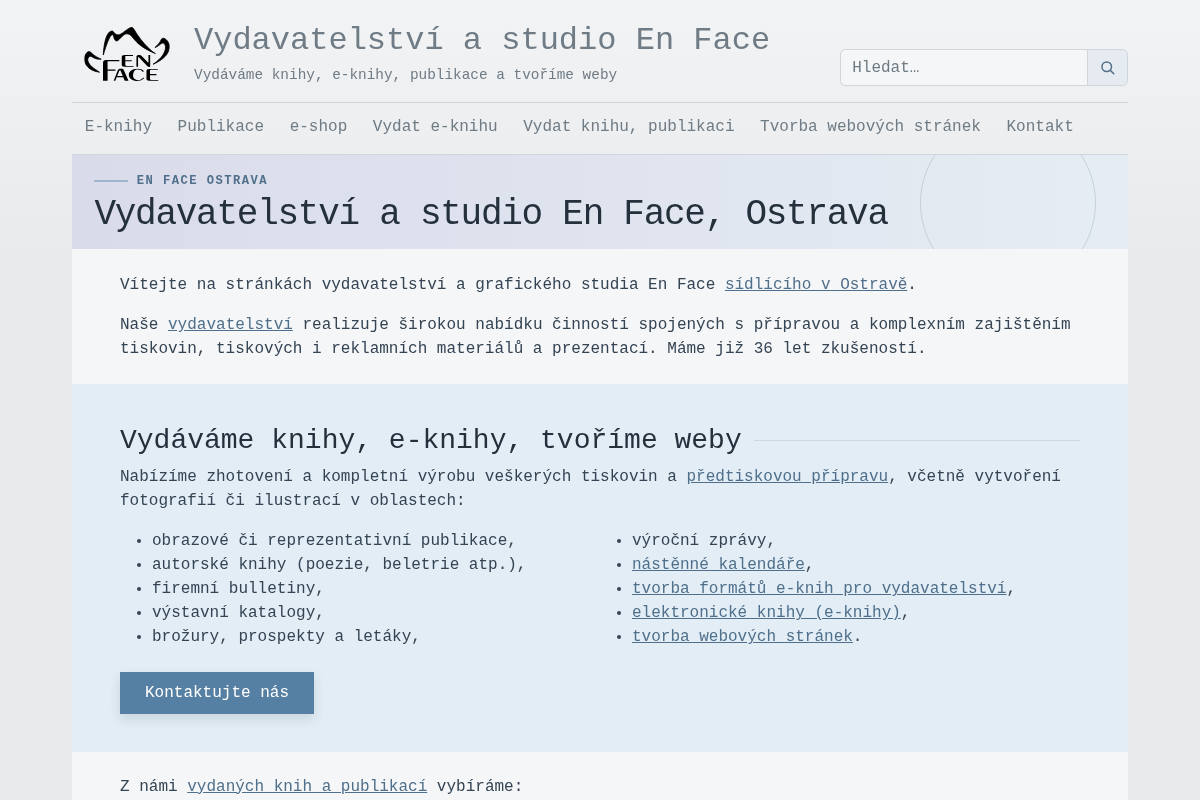
Task: Click list item výstavní katalogy
Action: click(238, 613)
